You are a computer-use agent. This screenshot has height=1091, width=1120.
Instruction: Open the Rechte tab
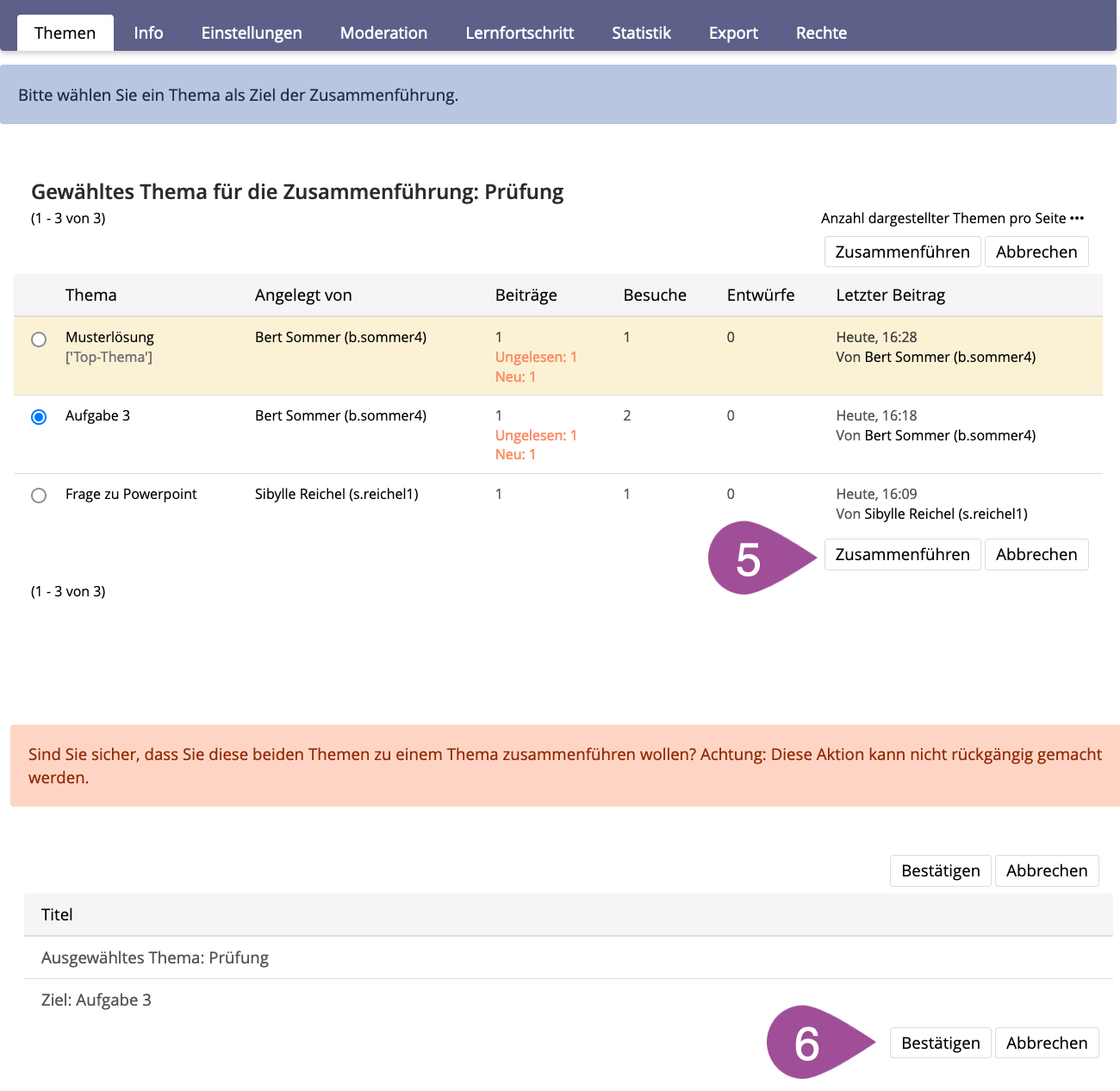click(x=821, y=33)
